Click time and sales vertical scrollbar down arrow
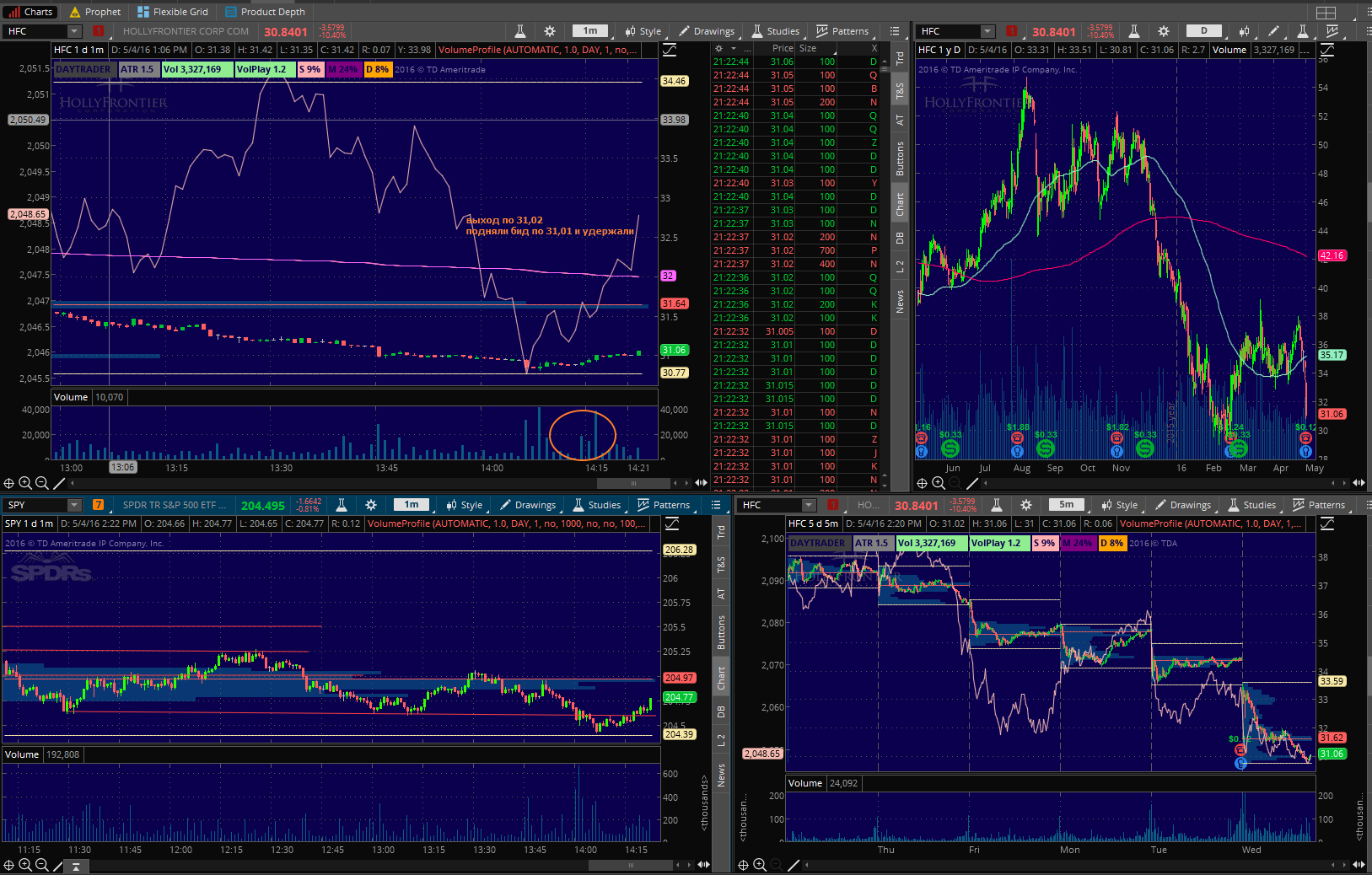 [885, 486]
